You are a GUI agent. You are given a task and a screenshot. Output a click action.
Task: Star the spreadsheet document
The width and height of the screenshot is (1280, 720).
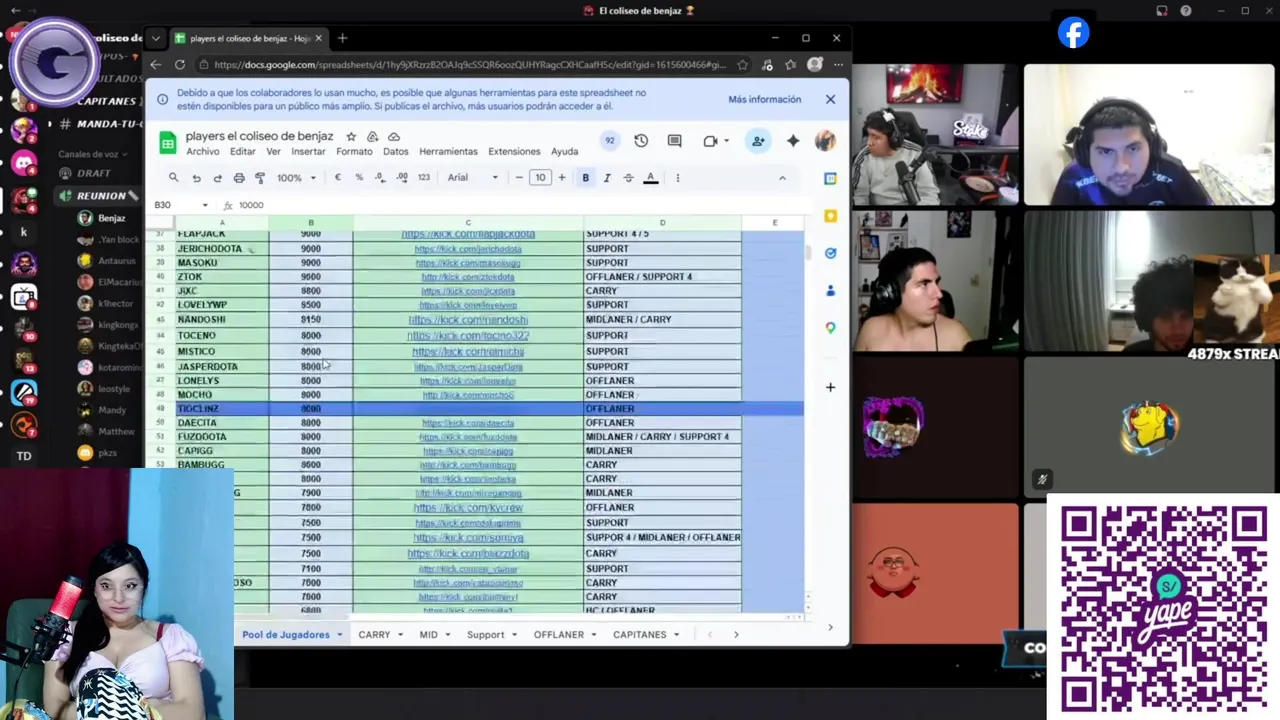[351, 136]
